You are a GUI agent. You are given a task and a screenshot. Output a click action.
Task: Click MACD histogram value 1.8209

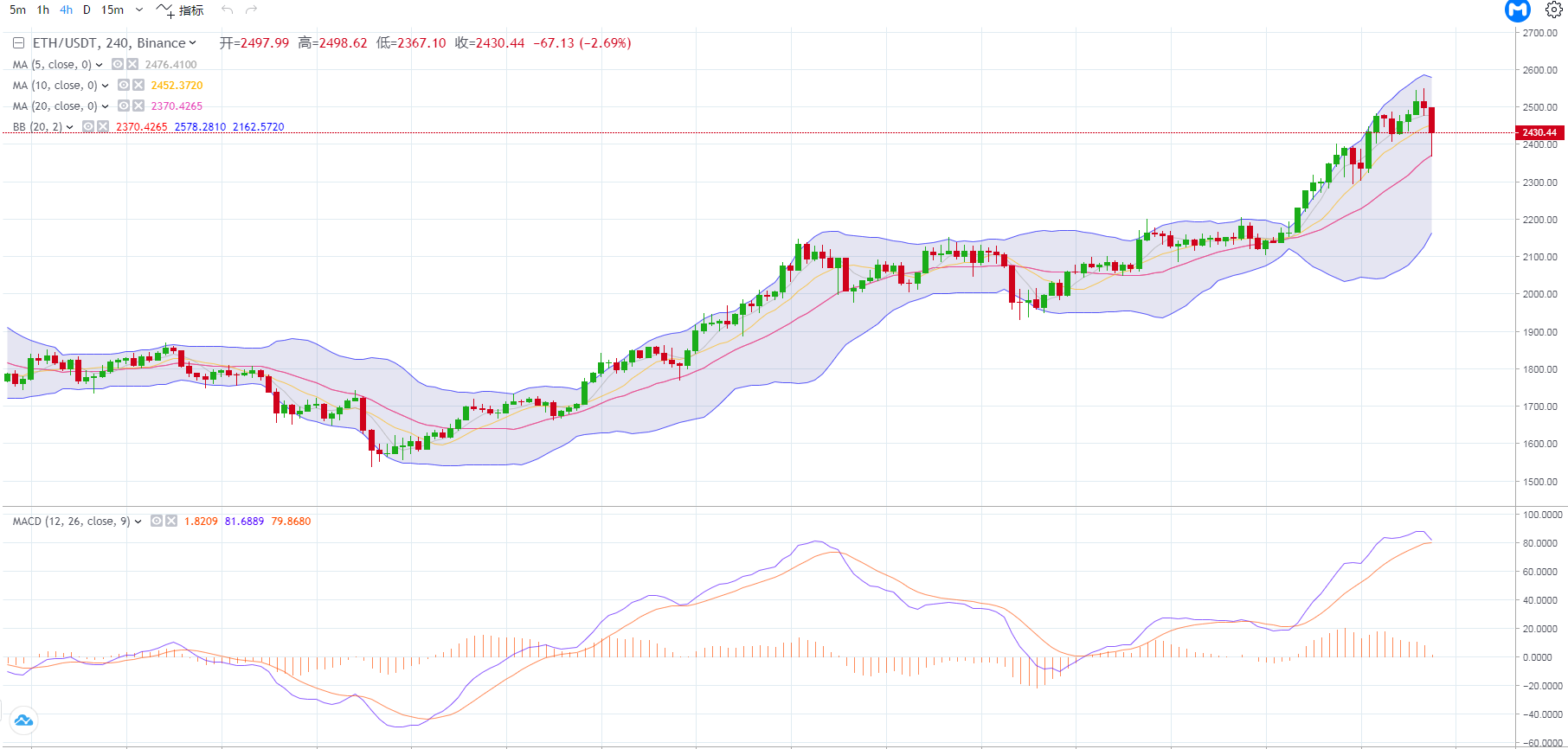tap(201, 522)
